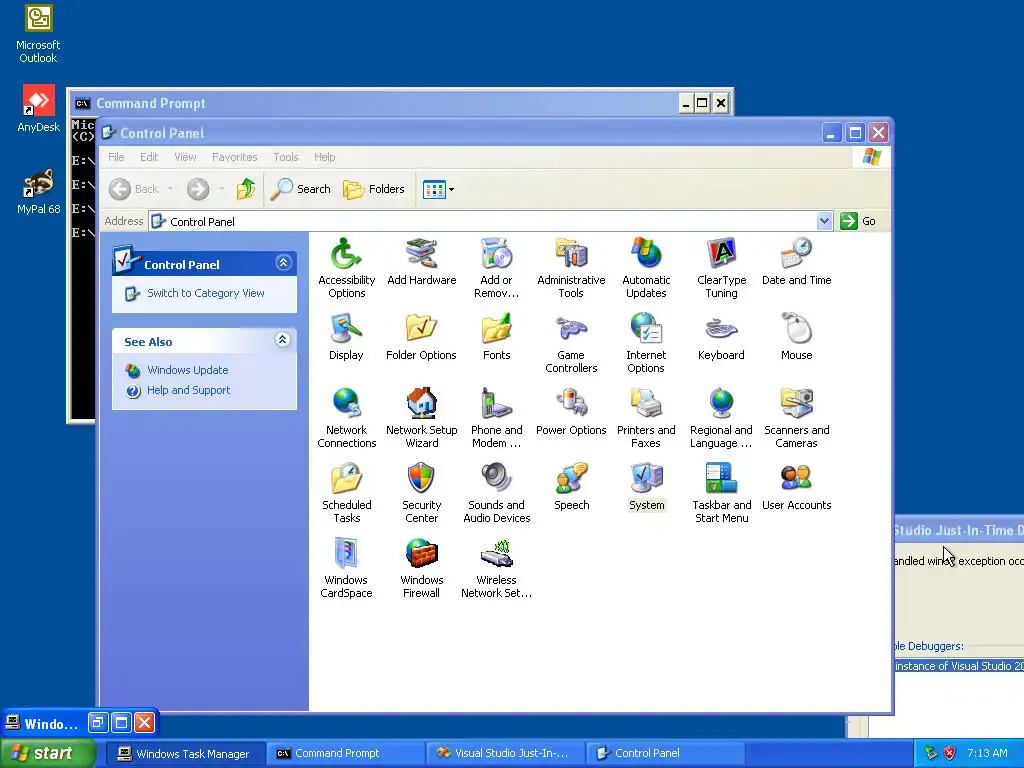Screen dimensions: 1024x768
Task: Select the AnyDesk desktop shortcut
Action: tap(39, 108)
